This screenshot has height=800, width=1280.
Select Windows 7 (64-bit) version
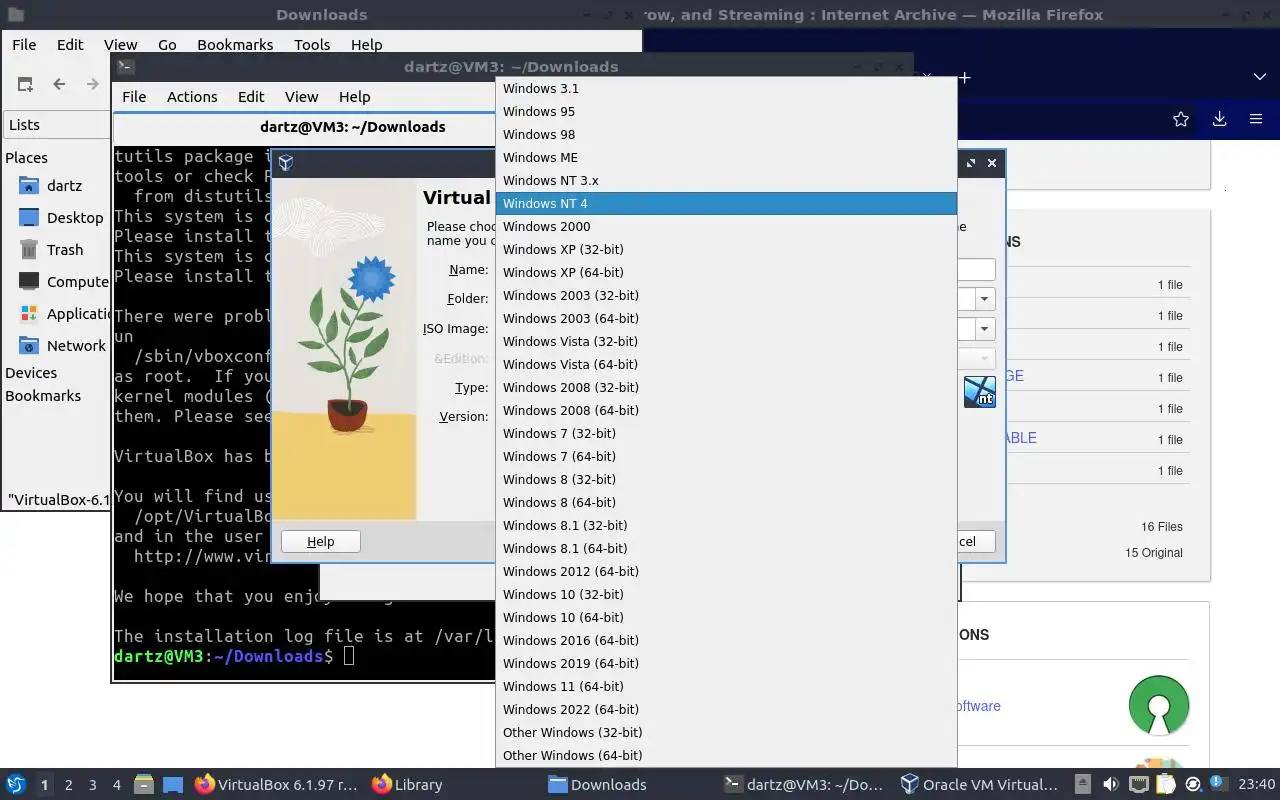[x=726, y=456]
